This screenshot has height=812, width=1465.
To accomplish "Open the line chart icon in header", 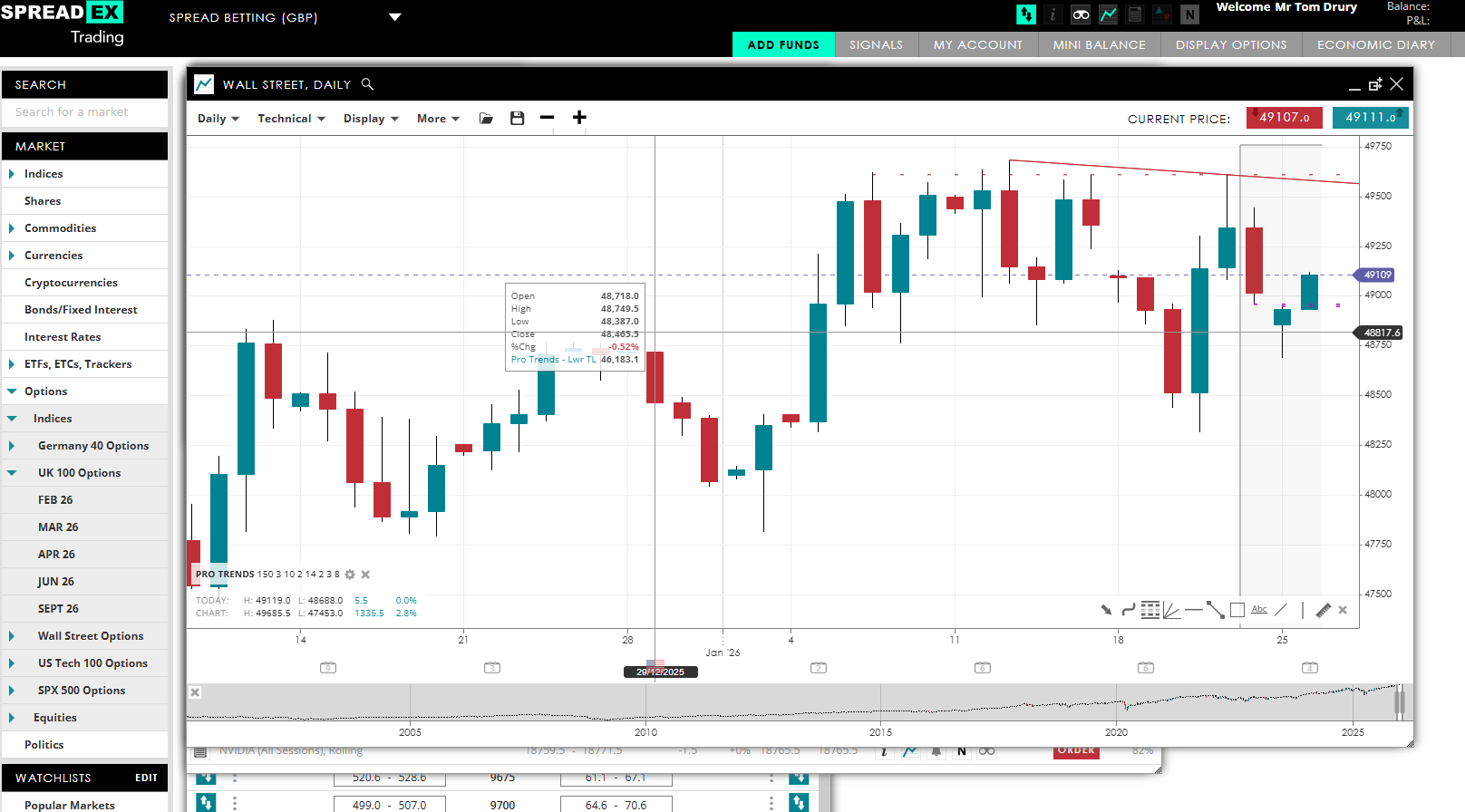I will pyautogui.click(x=1108, y=14).
